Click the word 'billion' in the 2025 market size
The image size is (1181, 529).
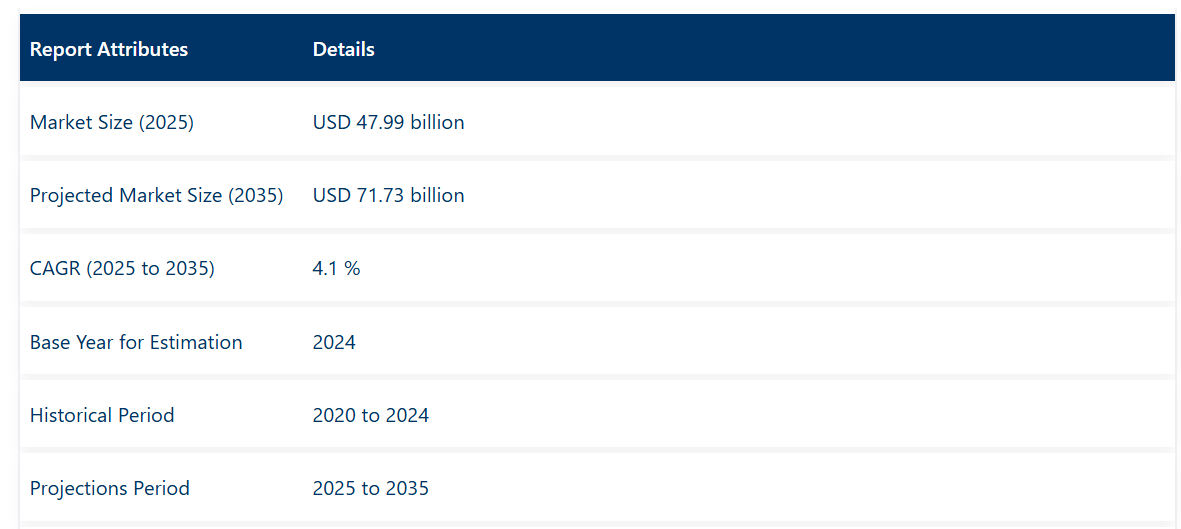point(437,122)
